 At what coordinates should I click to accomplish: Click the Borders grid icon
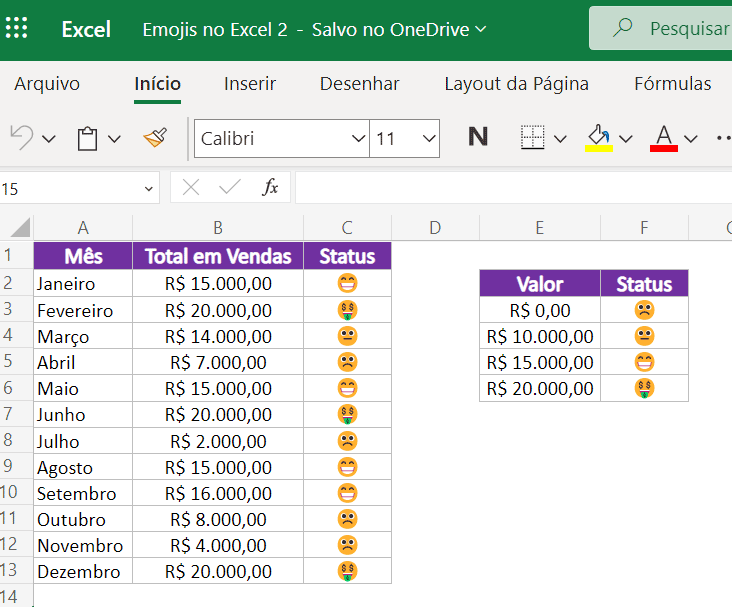[533, 138]
